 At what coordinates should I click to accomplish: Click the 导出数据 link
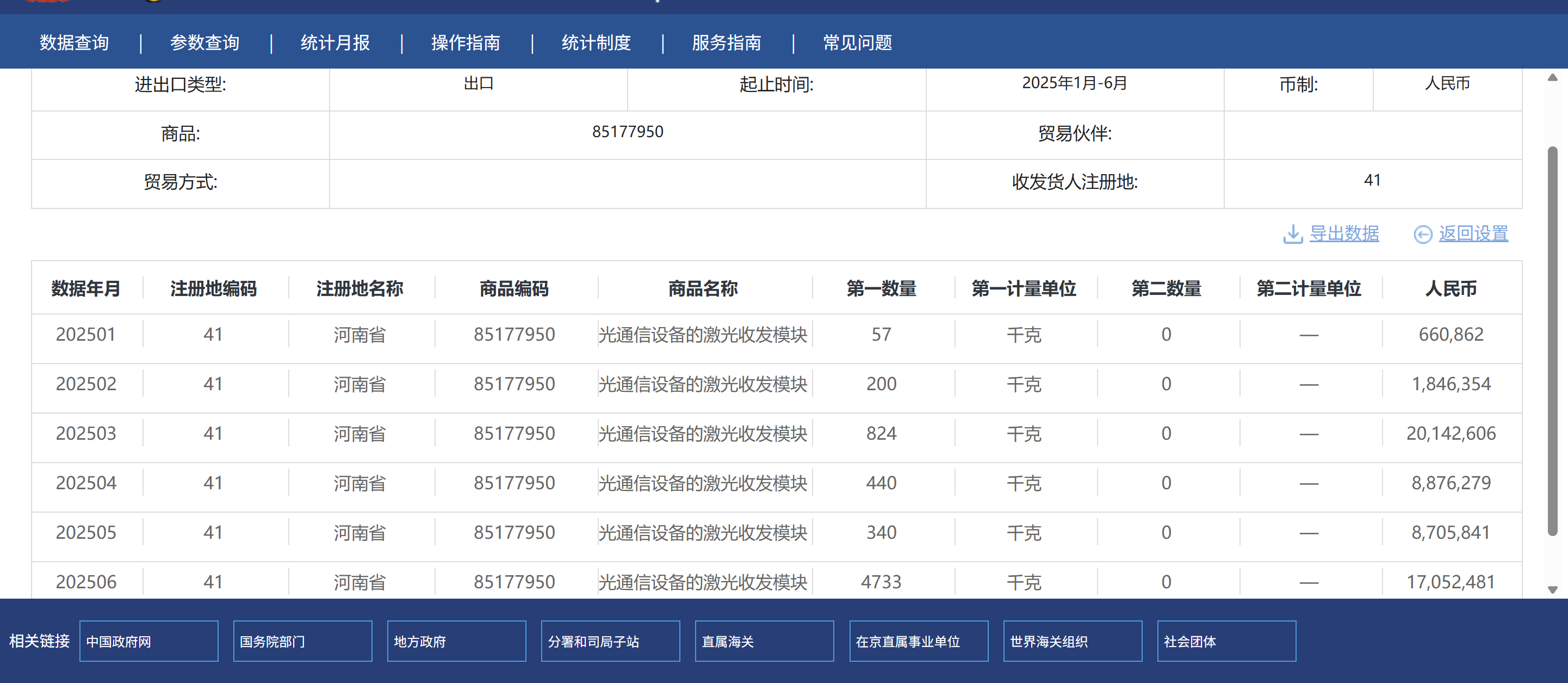pyautogui.click(x=1344, y=233)
